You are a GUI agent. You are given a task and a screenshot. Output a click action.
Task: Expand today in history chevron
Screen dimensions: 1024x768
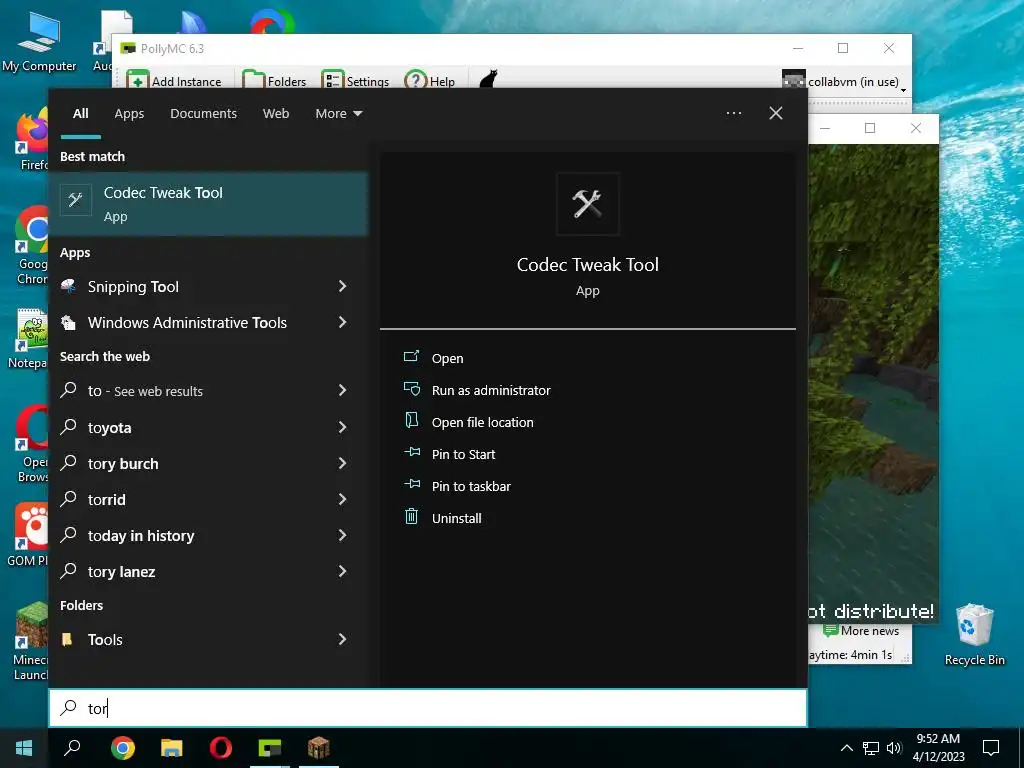point(342,535)
